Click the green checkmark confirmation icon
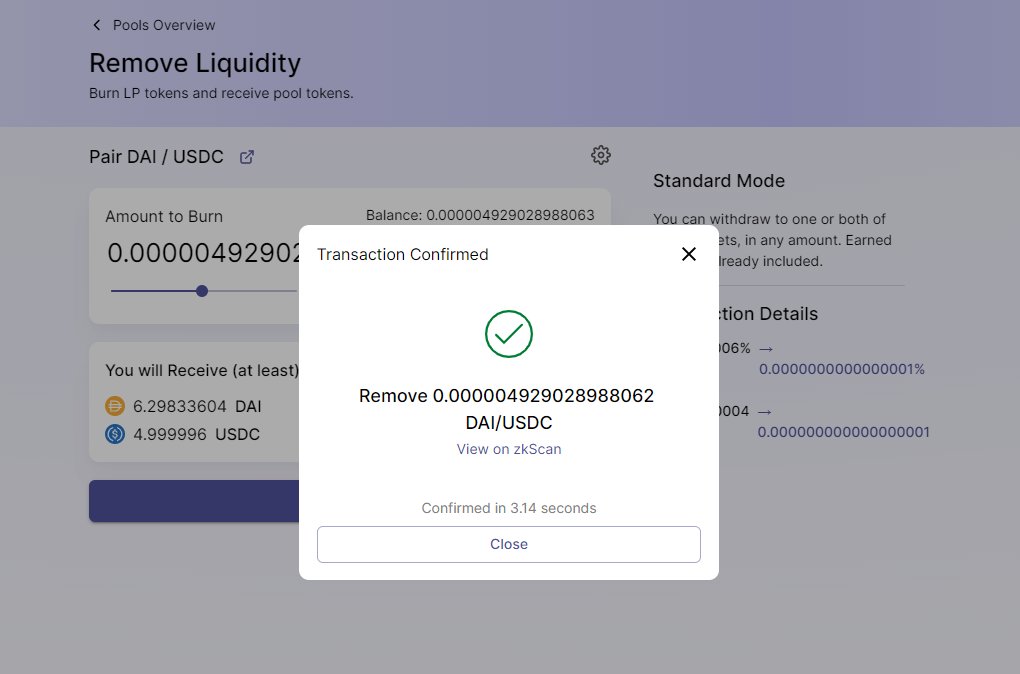This screenshot has height=674, width=1020. pos(509,334)
